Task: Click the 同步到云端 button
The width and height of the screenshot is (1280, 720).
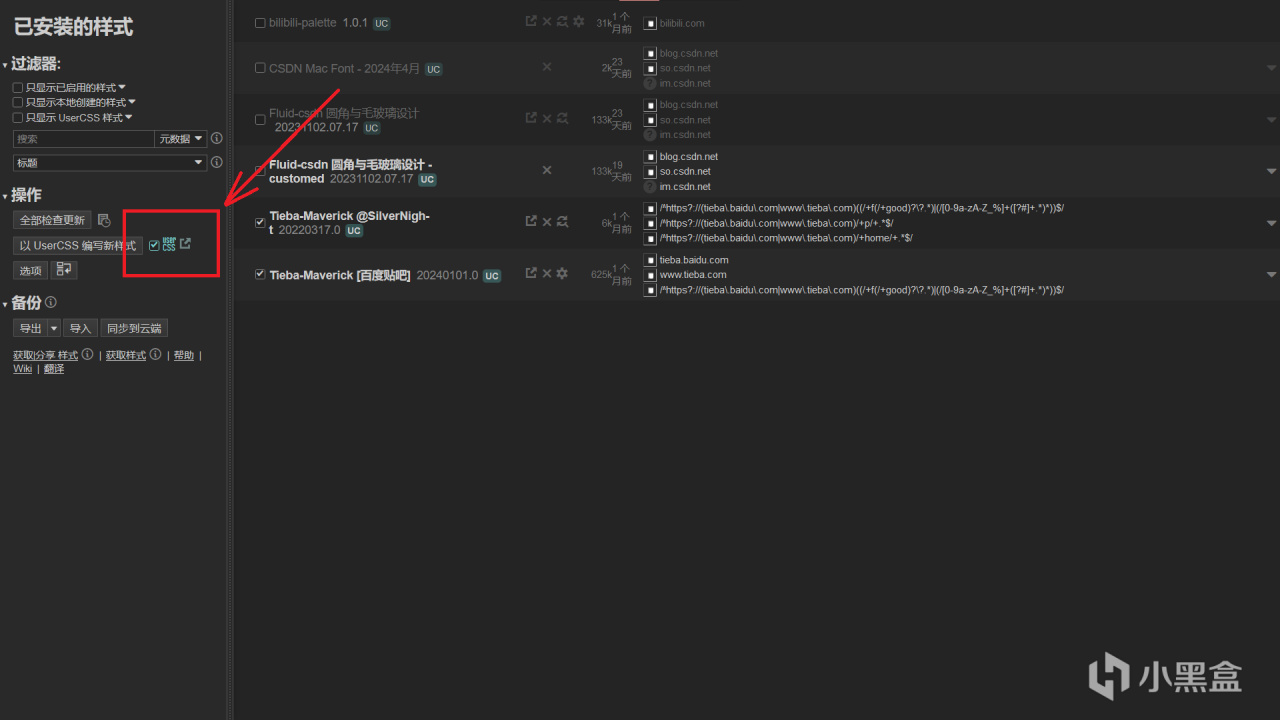Action: coord(134,328)
